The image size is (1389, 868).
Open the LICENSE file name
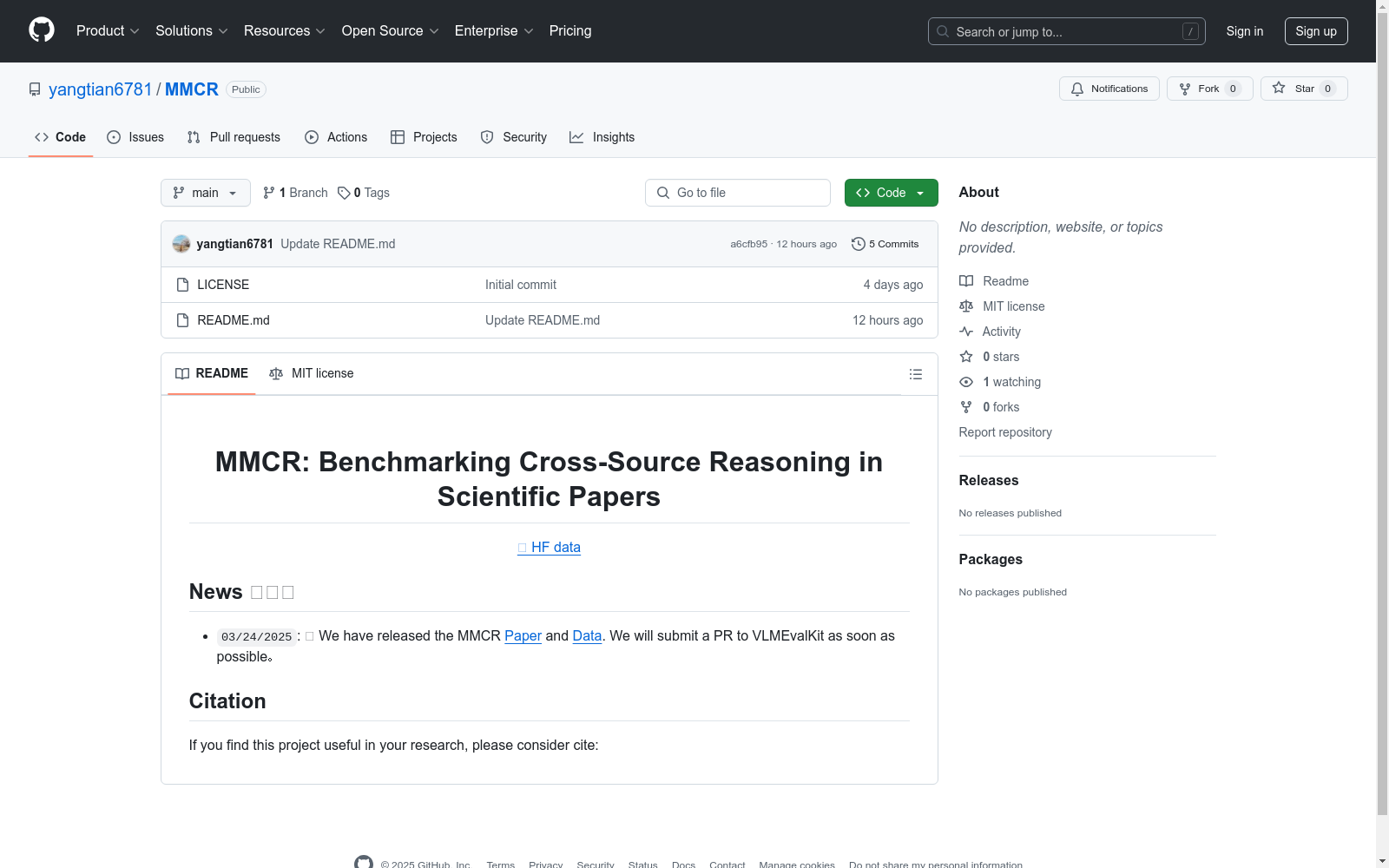coord(223,285)
